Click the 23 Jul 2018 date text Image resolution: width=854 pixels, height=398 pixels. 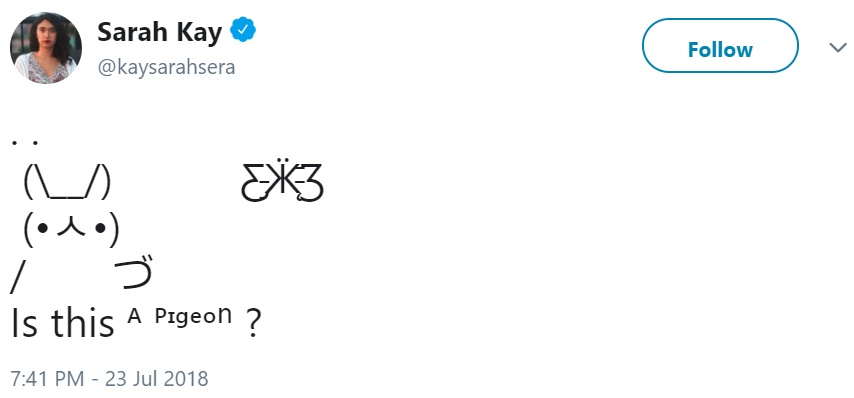coord(157,378)
